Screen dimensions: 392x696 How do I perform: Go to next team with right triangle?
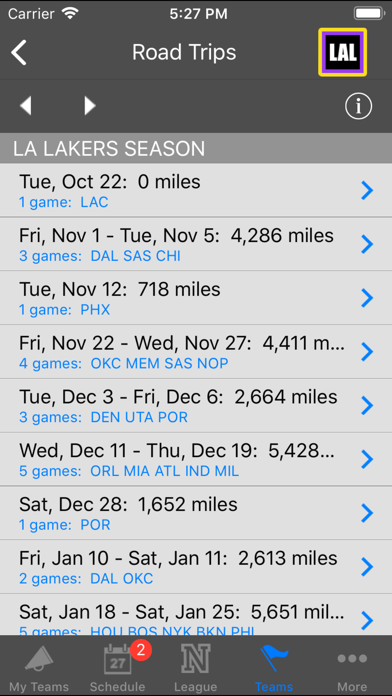click(90, 106)
